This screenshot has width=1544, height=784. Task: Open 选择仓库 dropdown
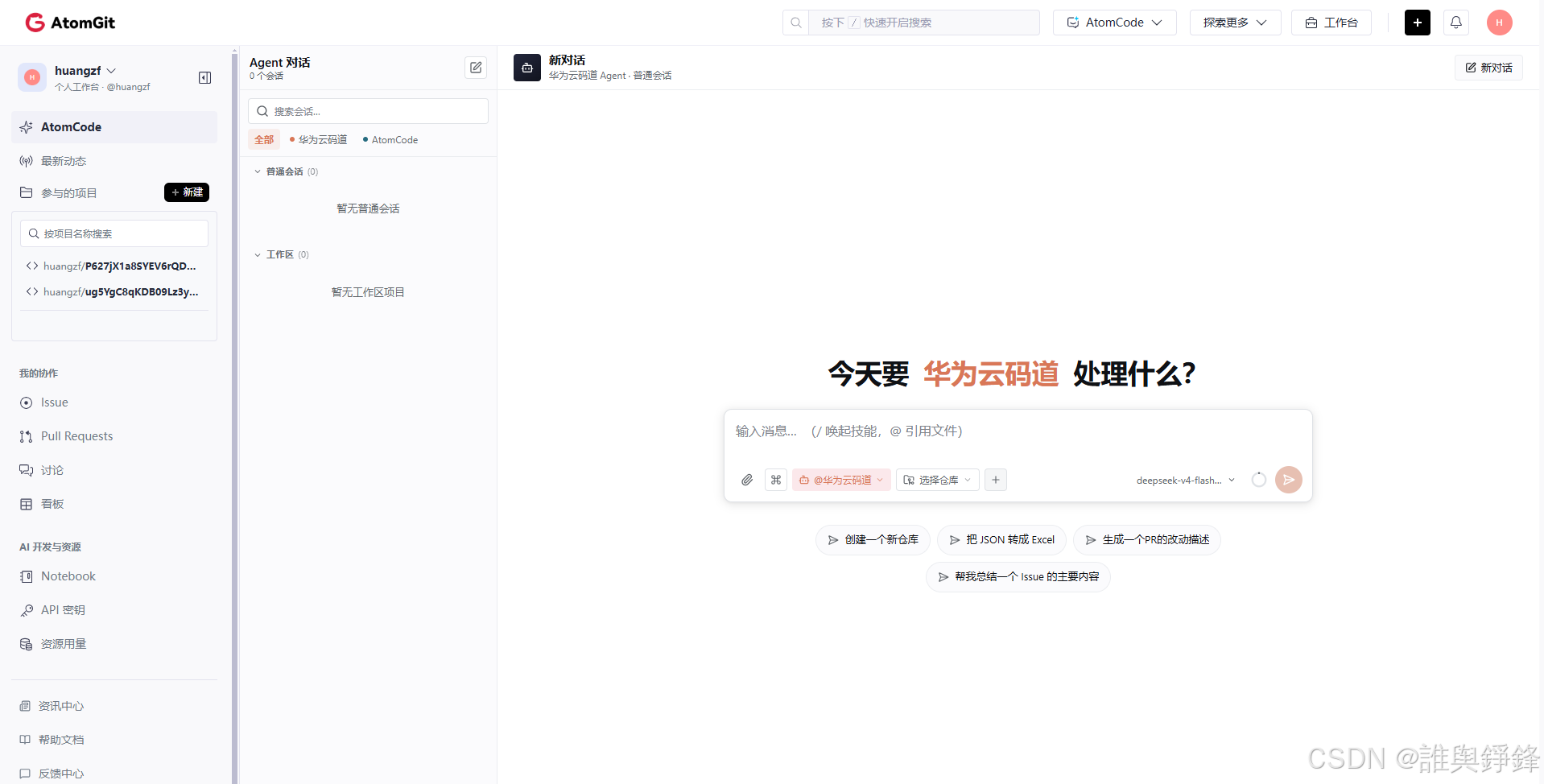click(x=938, y=480)
